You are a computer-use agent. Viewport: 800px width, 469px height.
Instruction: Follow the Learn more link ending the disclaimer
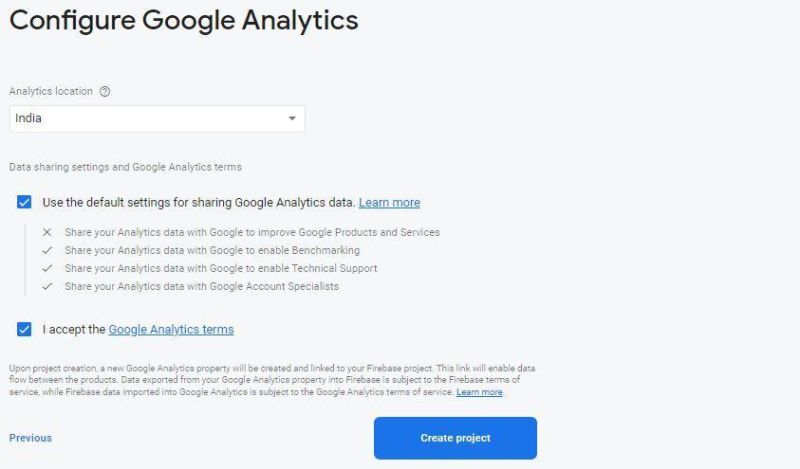tap(479, 392)
